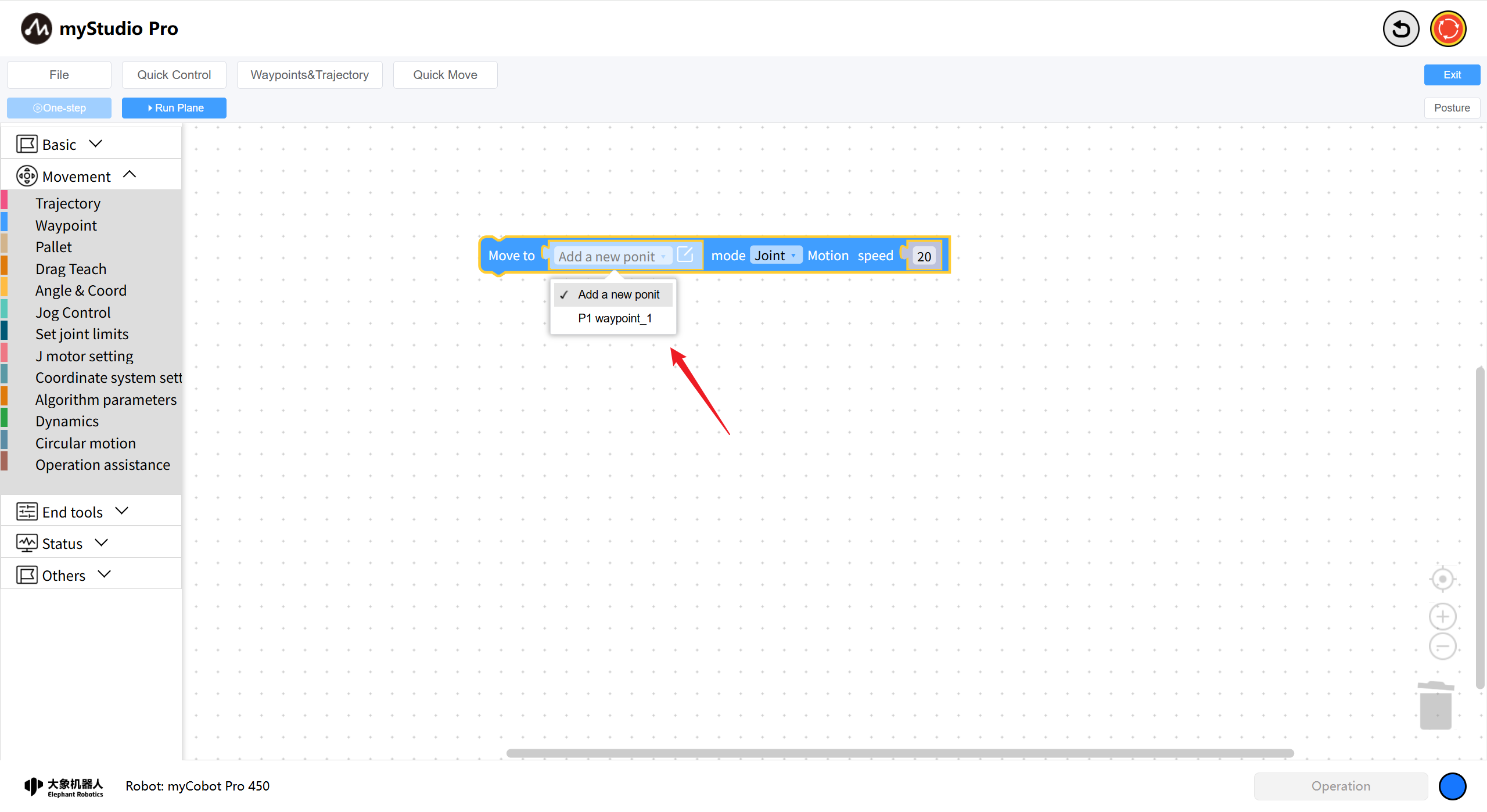This screenshot has width=1487, height=812.
Task: Click the speed value field showing 20
Action: pyautogui.click(x=924, y=256)
